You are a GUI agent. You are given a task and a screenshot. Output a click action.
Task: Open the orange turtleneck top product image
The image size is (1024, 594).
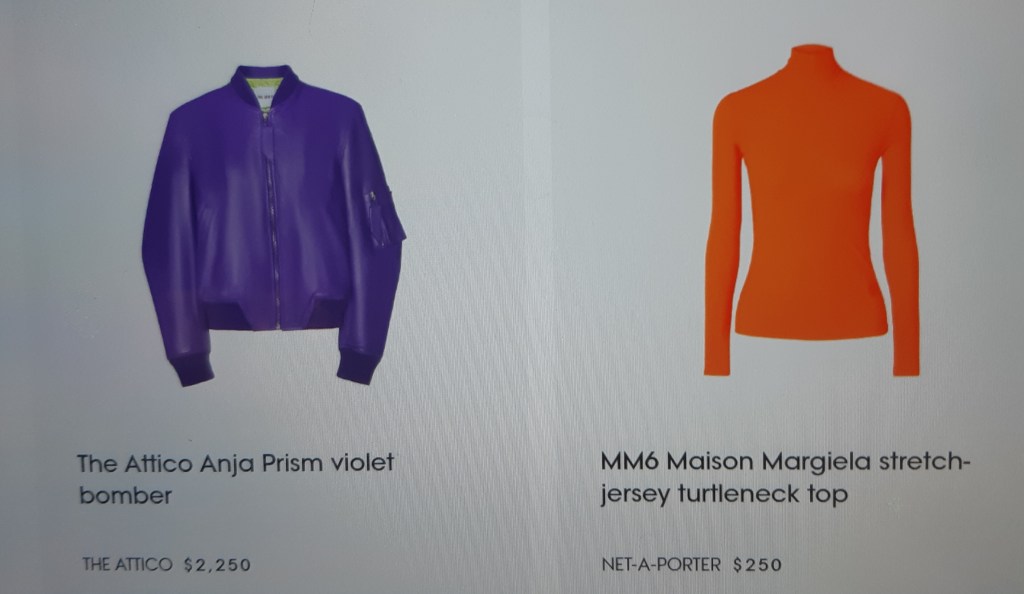point(812,210)
